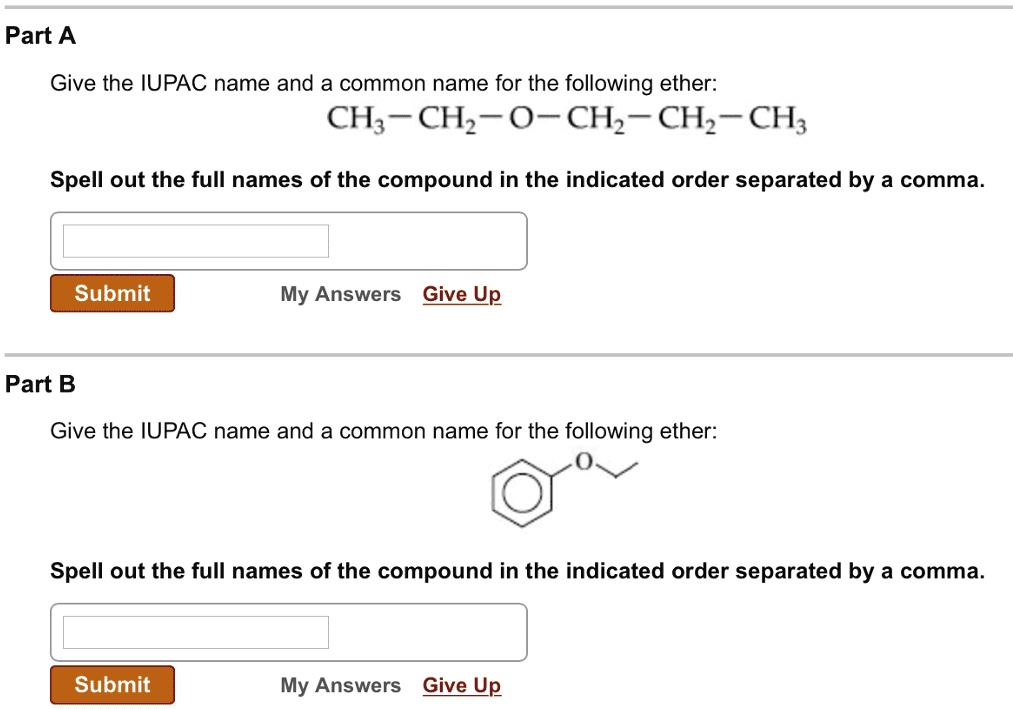
Task: Click the oxygen atom in the Part B structure
Action: pos(584,461)
